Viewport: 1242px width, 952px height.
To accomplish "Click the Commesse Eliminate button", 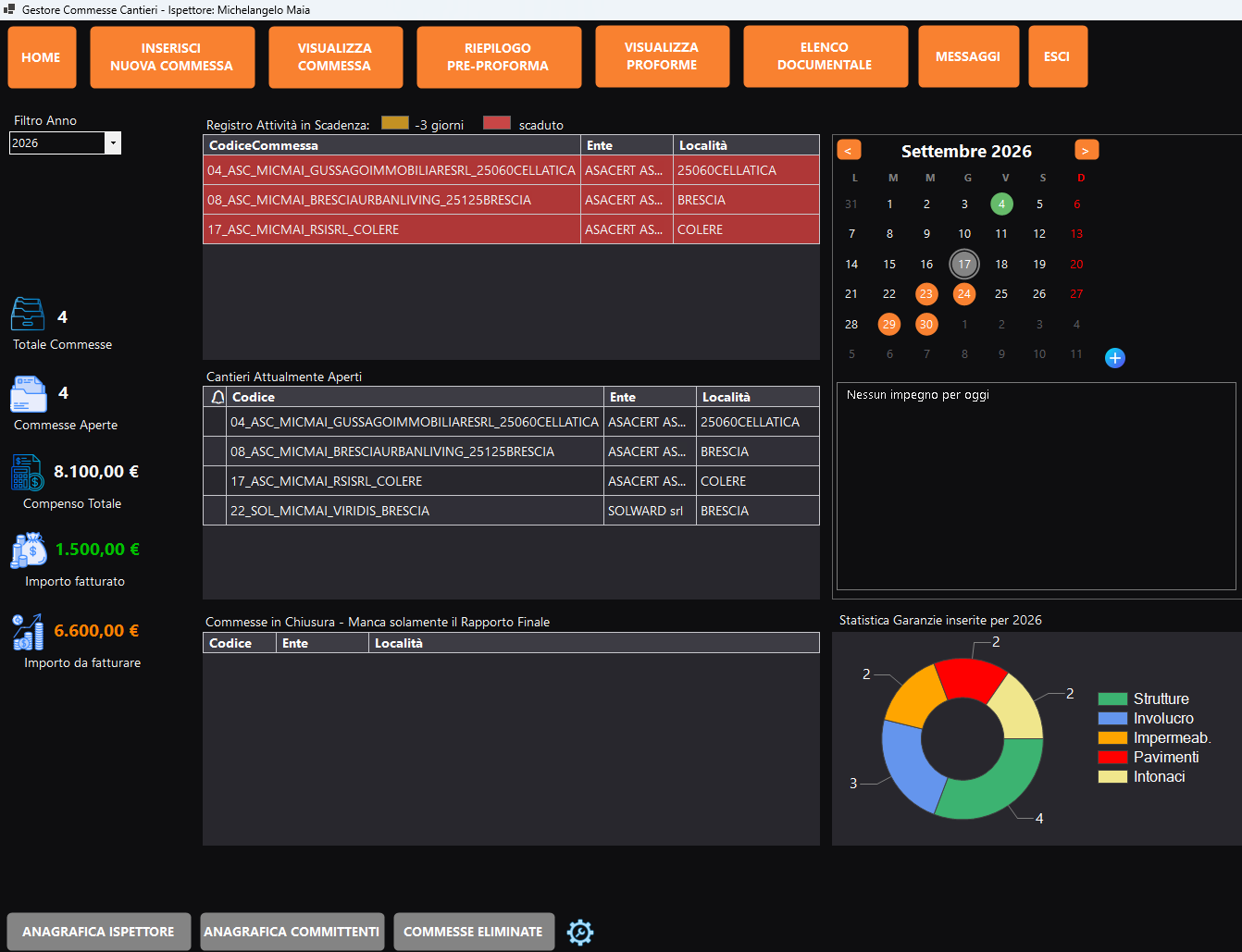I will (x=473, y=932).
